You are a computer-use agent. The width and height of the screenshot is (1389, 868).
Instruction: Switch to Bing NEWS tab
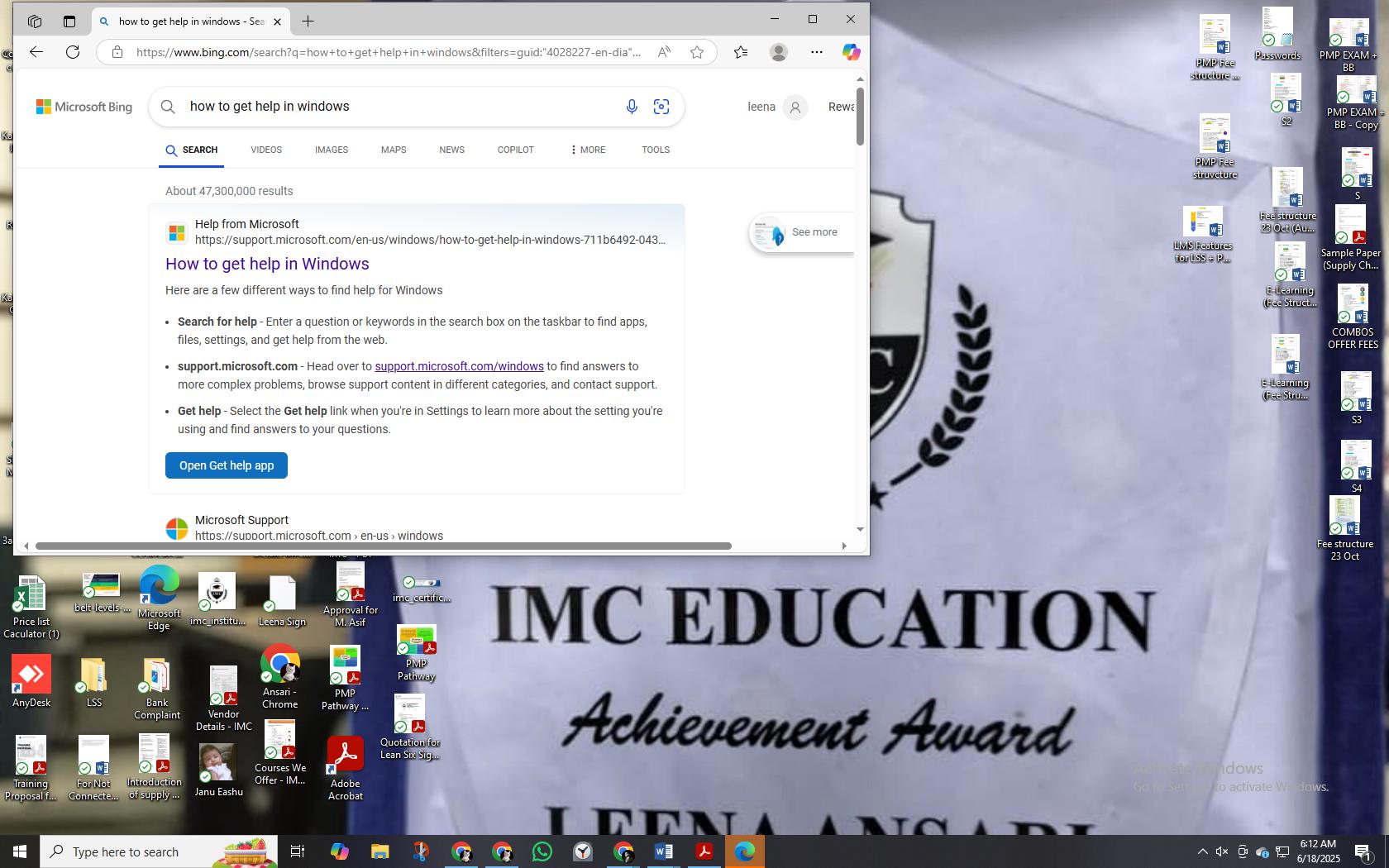[x=451, y=150]
